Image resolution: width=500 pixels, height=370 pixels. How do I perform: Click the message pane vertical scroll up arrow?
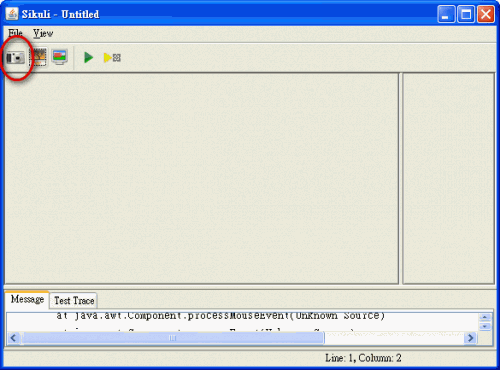pyautogui.click(x=485, y=317)
